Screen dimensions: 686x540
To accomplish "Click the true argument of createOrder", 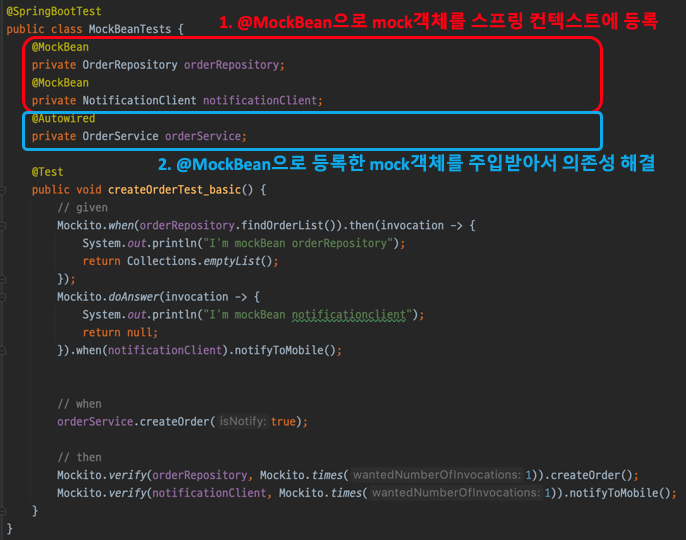I will [x=284, y=422].
